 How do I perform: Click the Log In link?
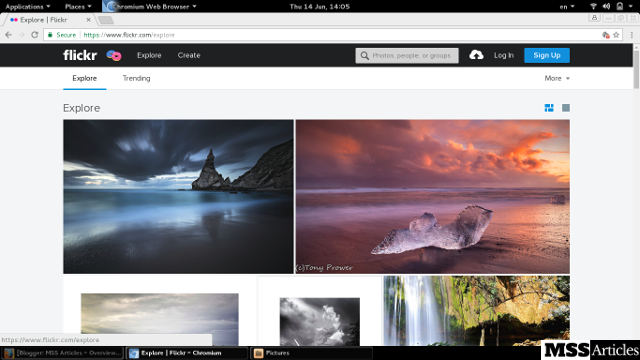[x=504, y=55]
